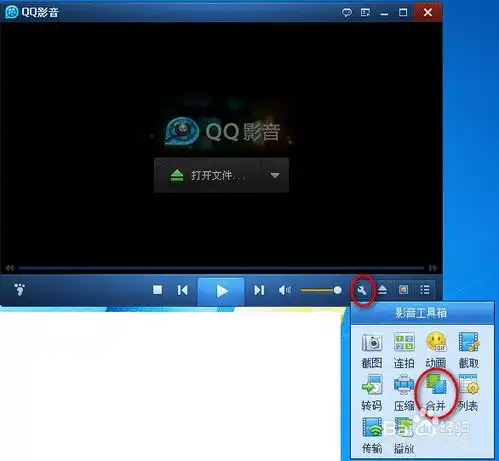Start playback with the Play button

click(x=221, y=291)
